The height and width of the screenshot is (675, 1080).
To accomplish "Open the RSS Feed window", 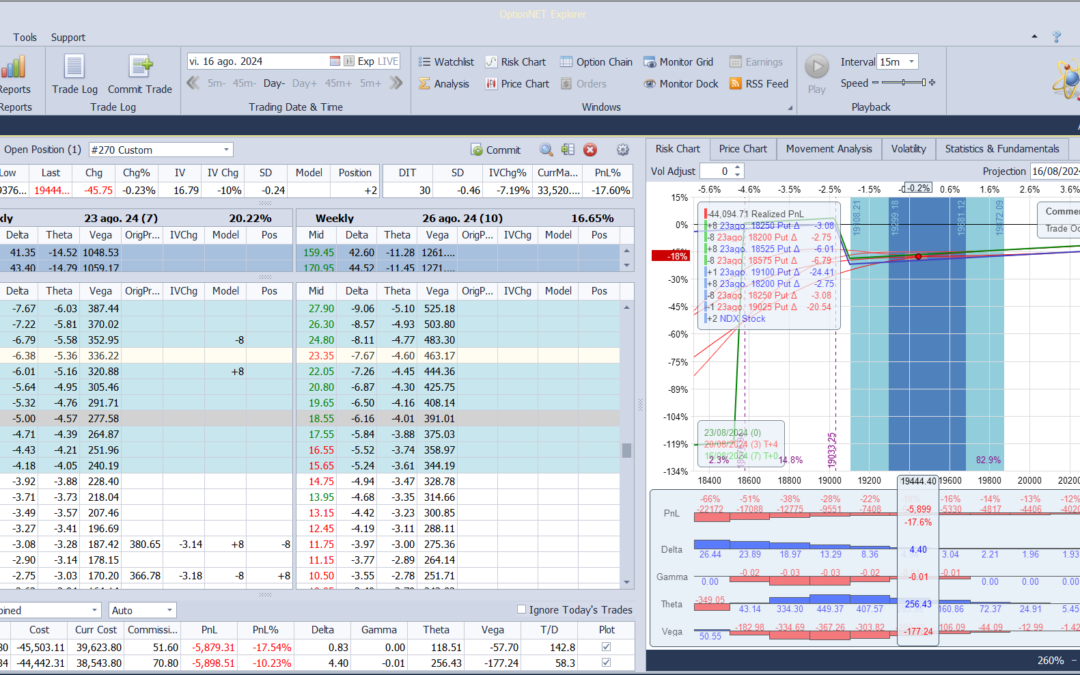I will coord(759,83).
